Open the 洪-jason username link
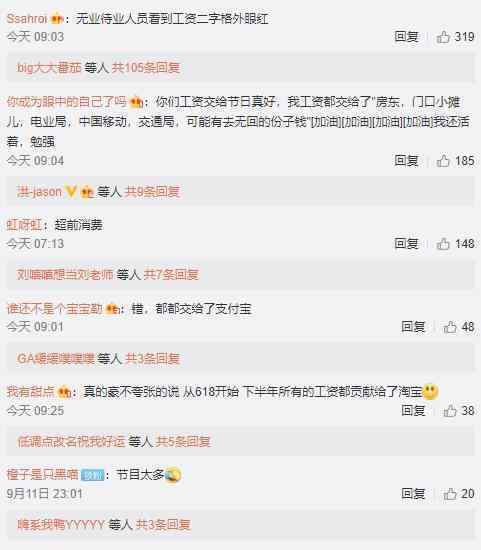The image size is (481, 550). [39, 192]
